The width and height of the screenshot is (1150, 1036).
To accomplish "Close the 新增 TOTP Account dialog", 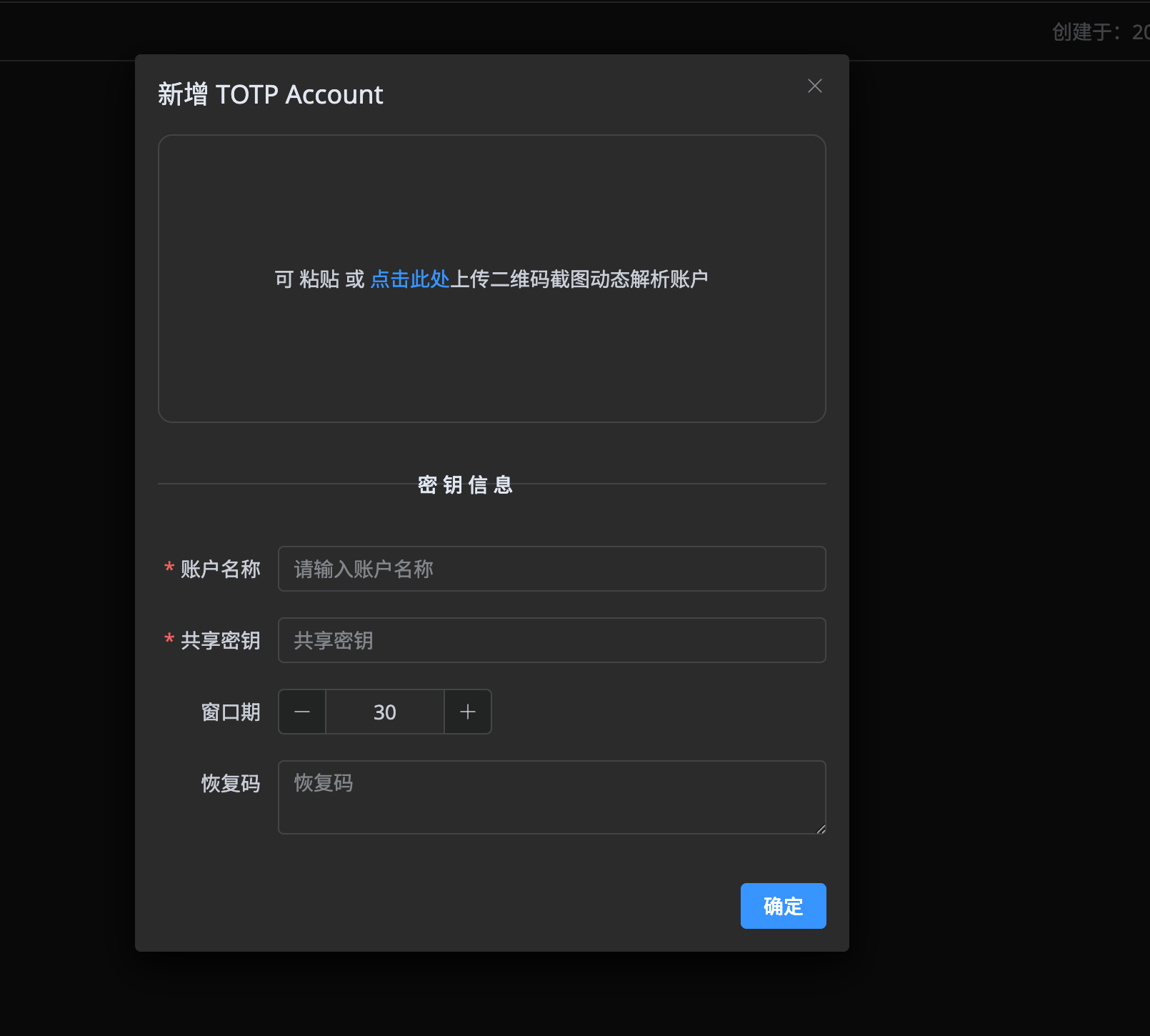I will pyautogui.click(x=814, y=86).
